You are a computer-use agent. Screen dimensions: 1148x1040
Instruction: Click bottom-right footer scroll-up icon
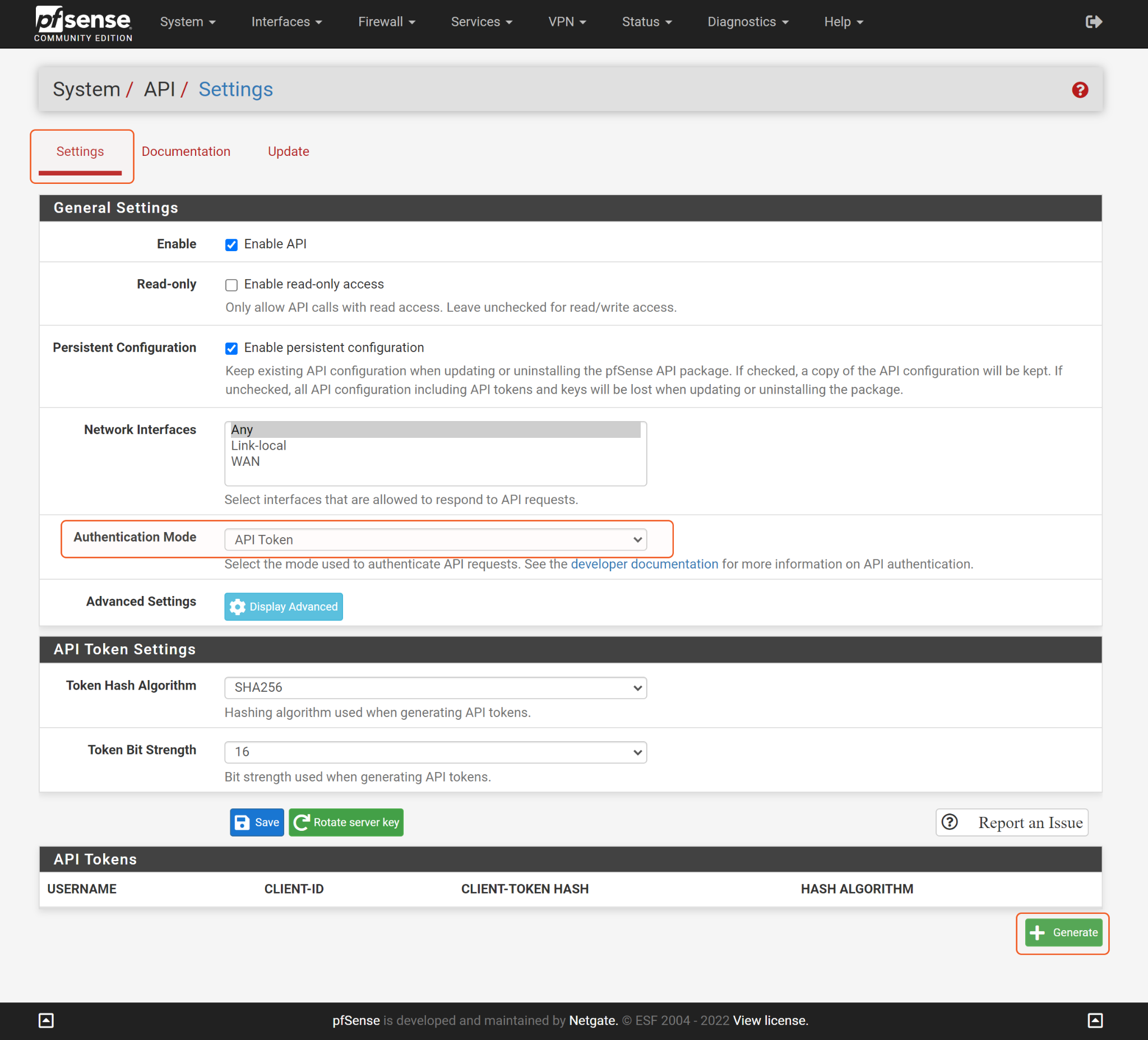click(x=1095, y=1020)
